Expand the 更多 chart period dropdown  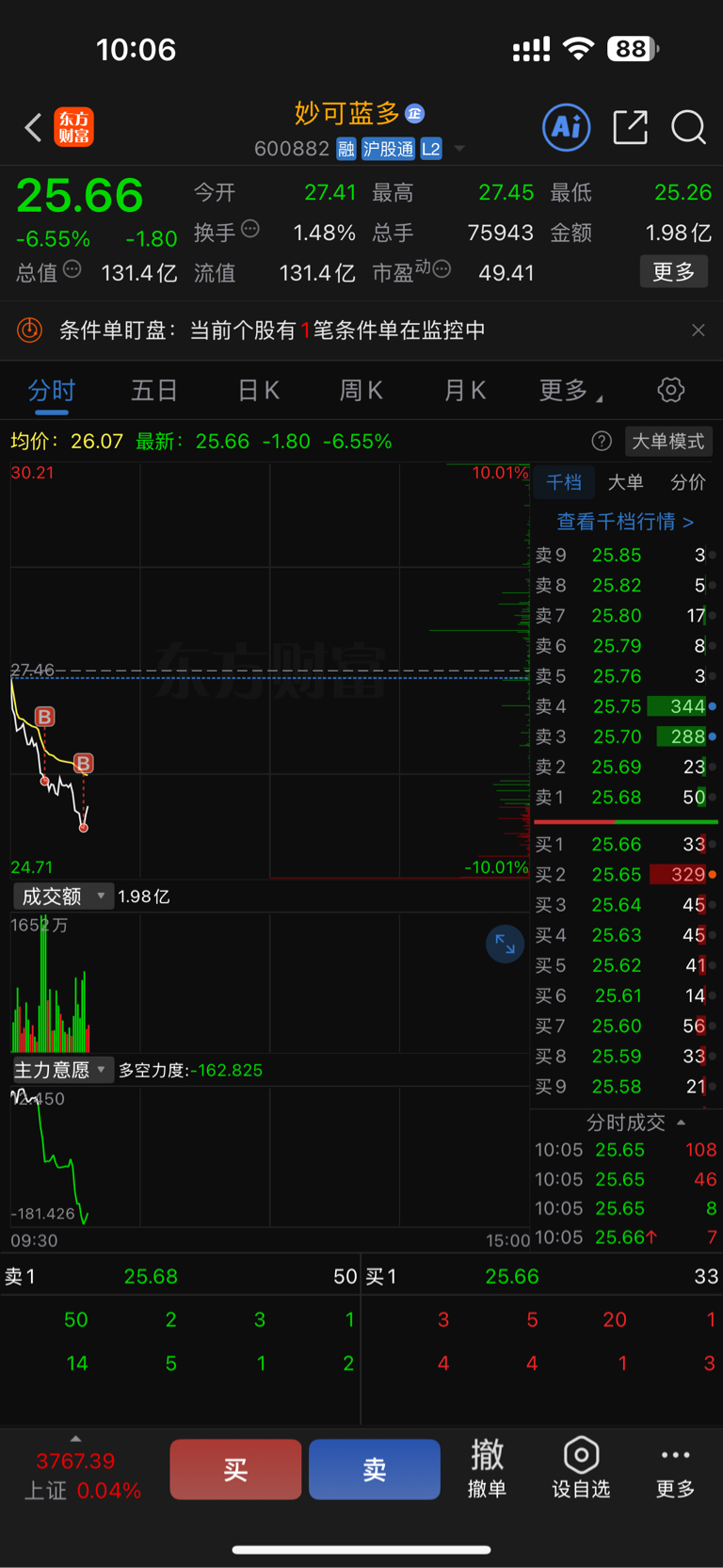(570, 391)
